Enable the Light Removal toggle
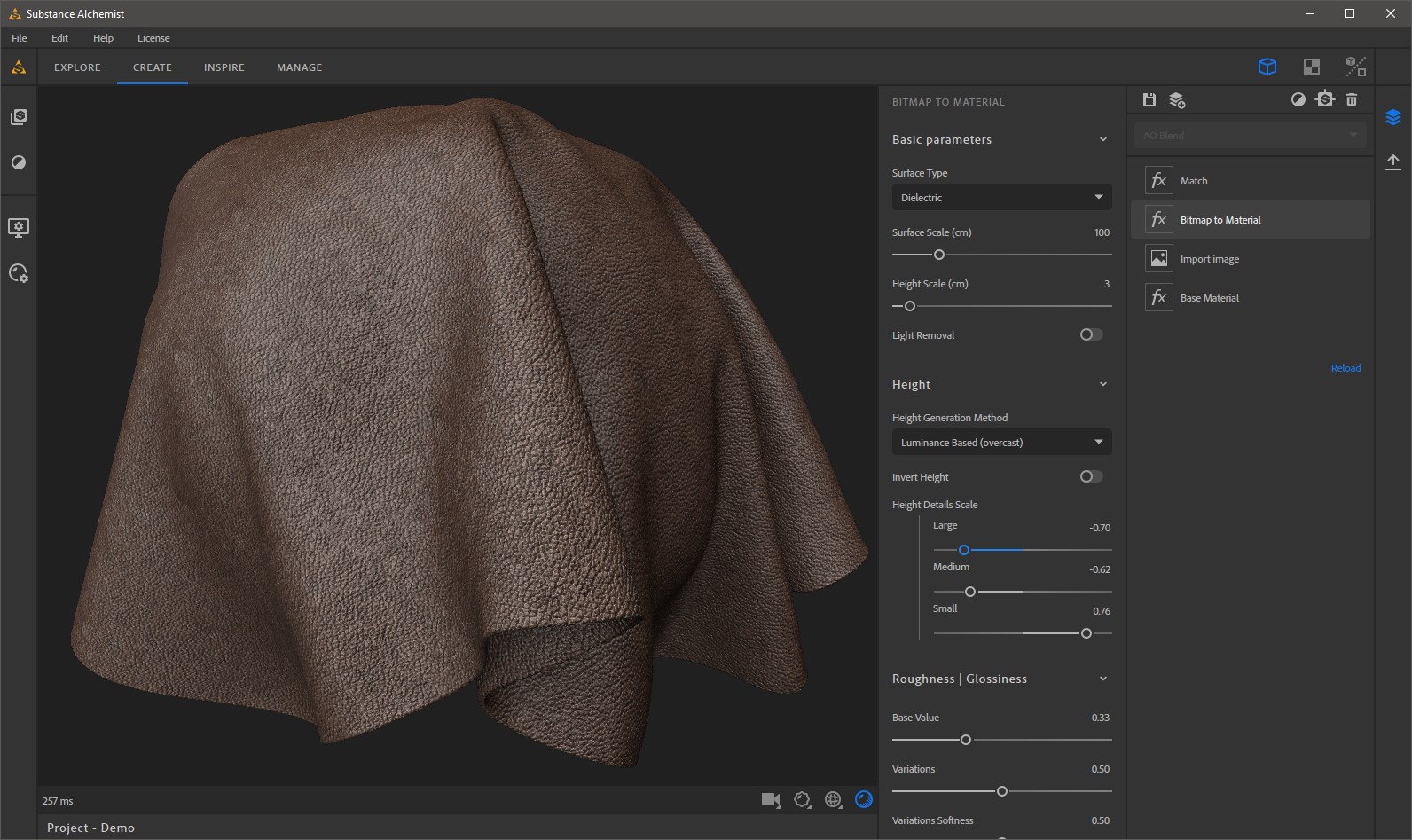Screen dimensions: 1412x840 click(x=1091, y=334)
